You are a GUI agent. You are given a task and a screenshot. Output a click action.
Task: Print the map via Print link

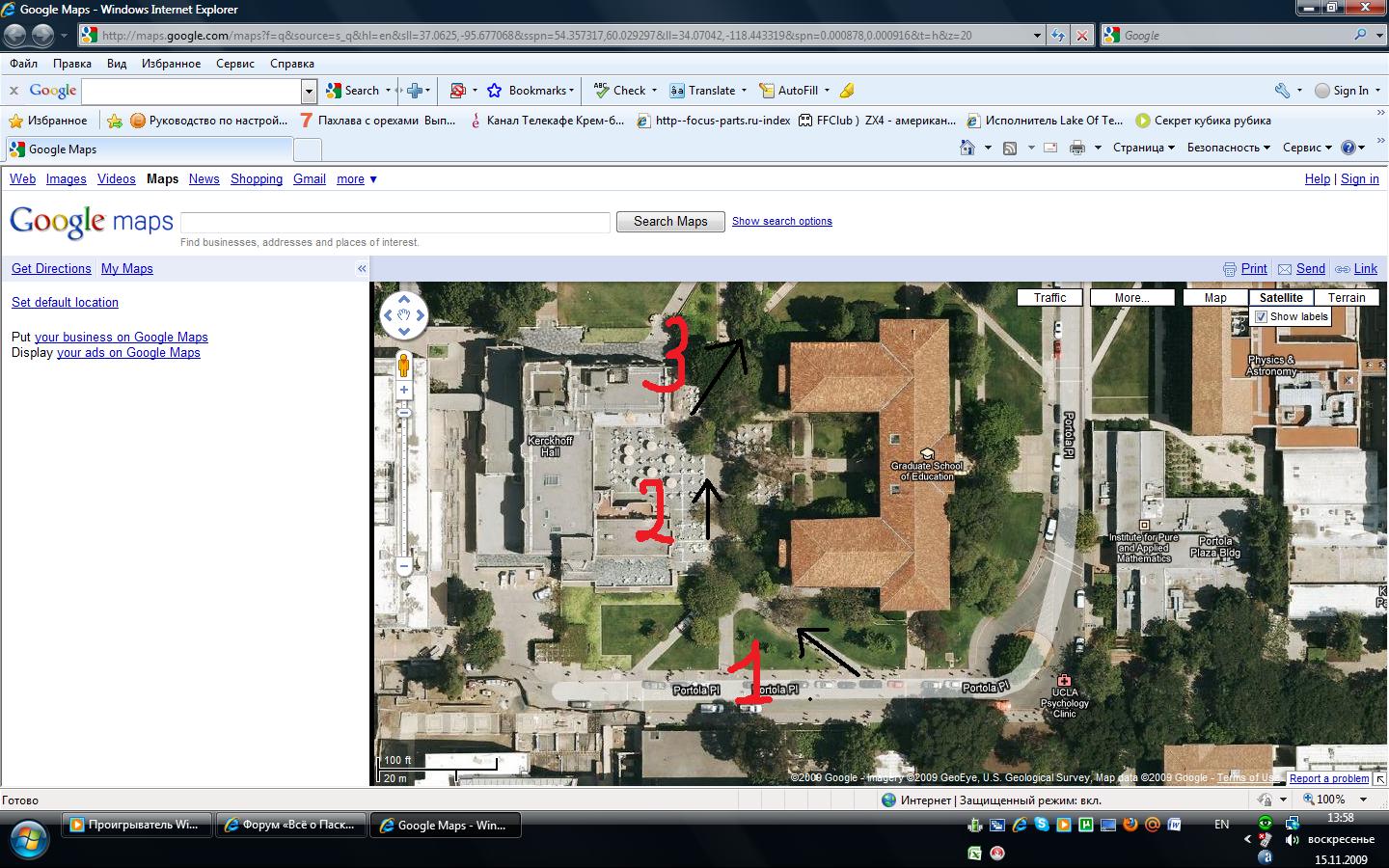[x=1254, y=269]
